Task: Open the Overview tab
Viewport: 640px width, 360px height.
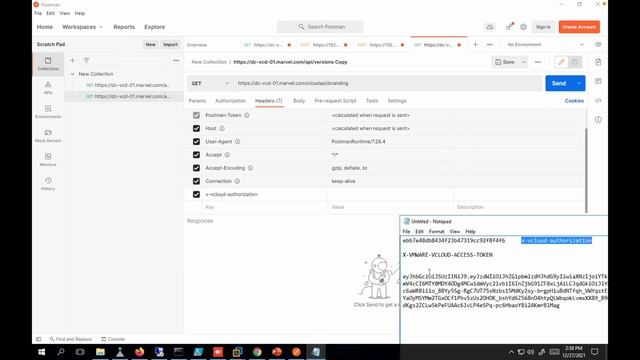Action: (x=197, y=45)
